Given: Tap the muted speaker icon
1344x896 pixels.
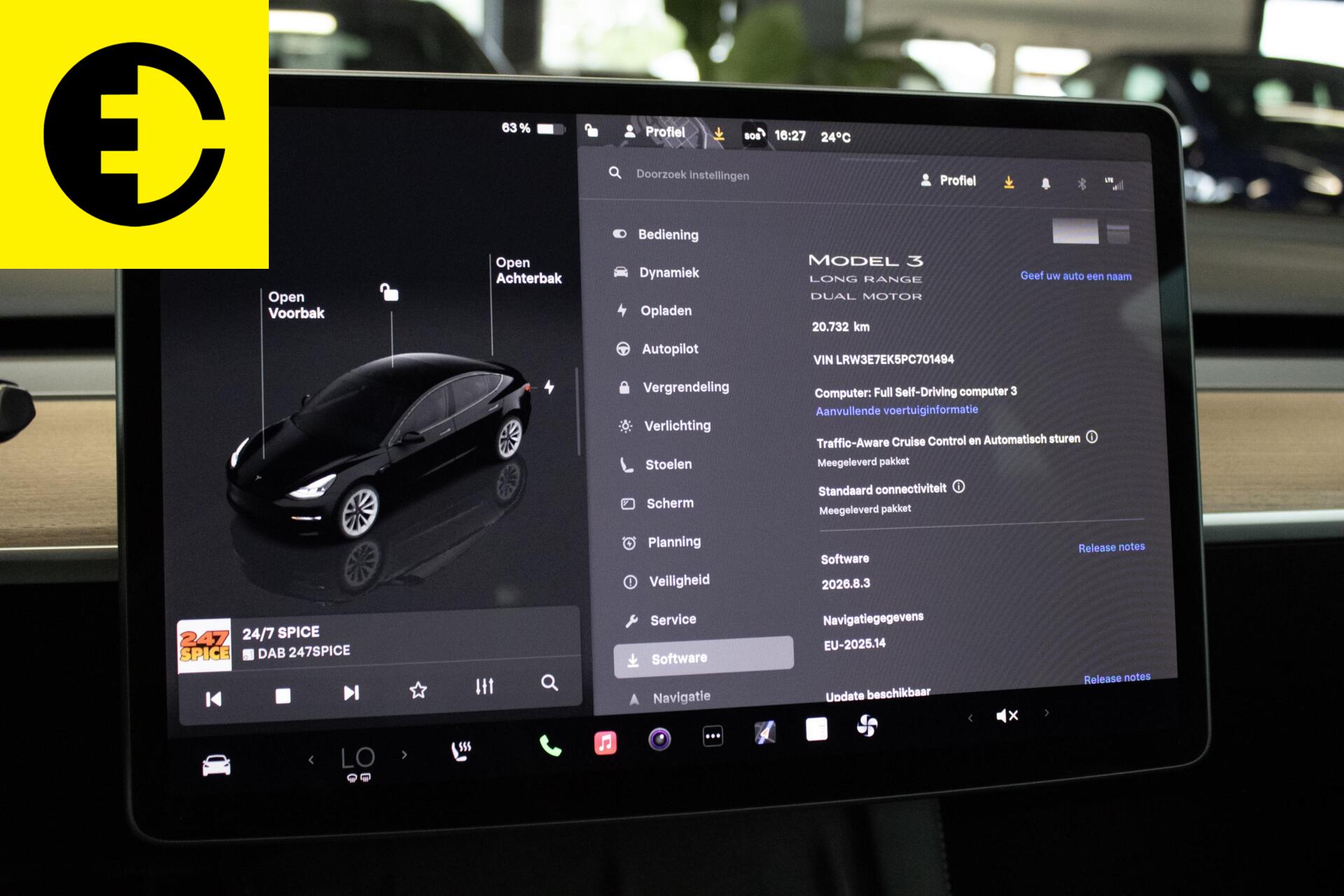Looking at the screenshot, I should click(x=1007, y=715).
